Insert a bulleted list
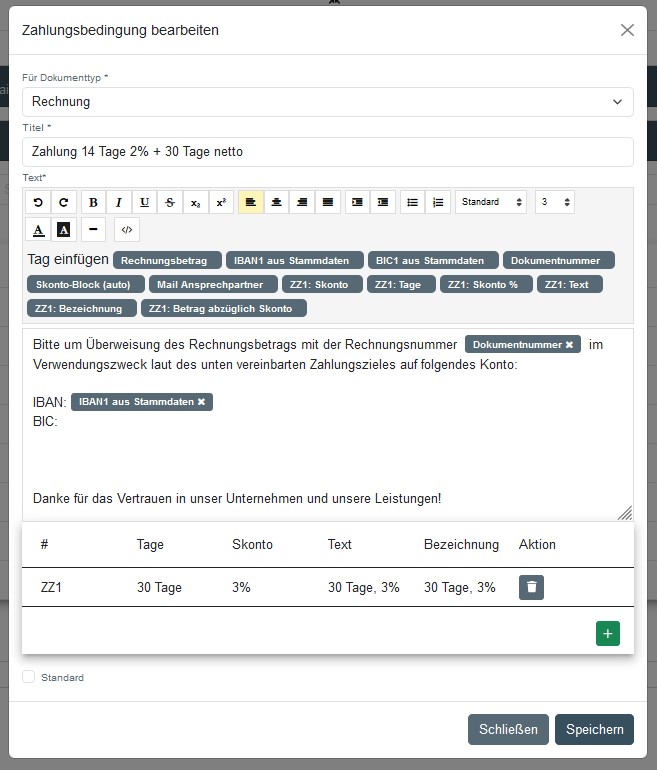Image resolution: width=657 pixels, height=770 pixels. coord(411,202)
